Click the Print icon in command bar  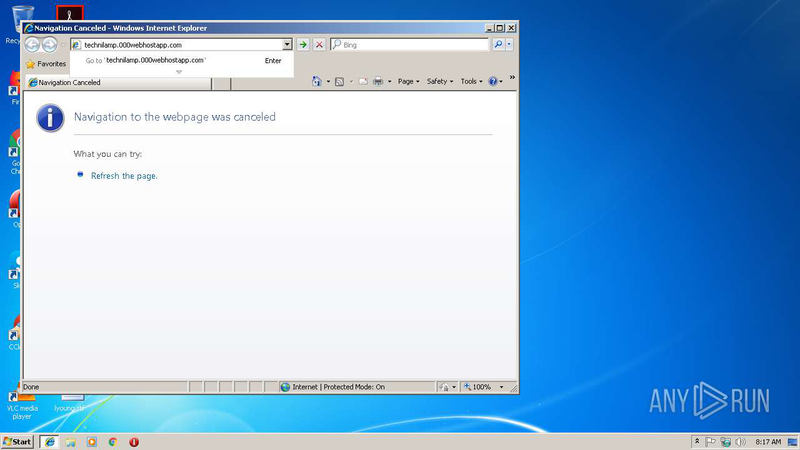(x=379, y=82)
